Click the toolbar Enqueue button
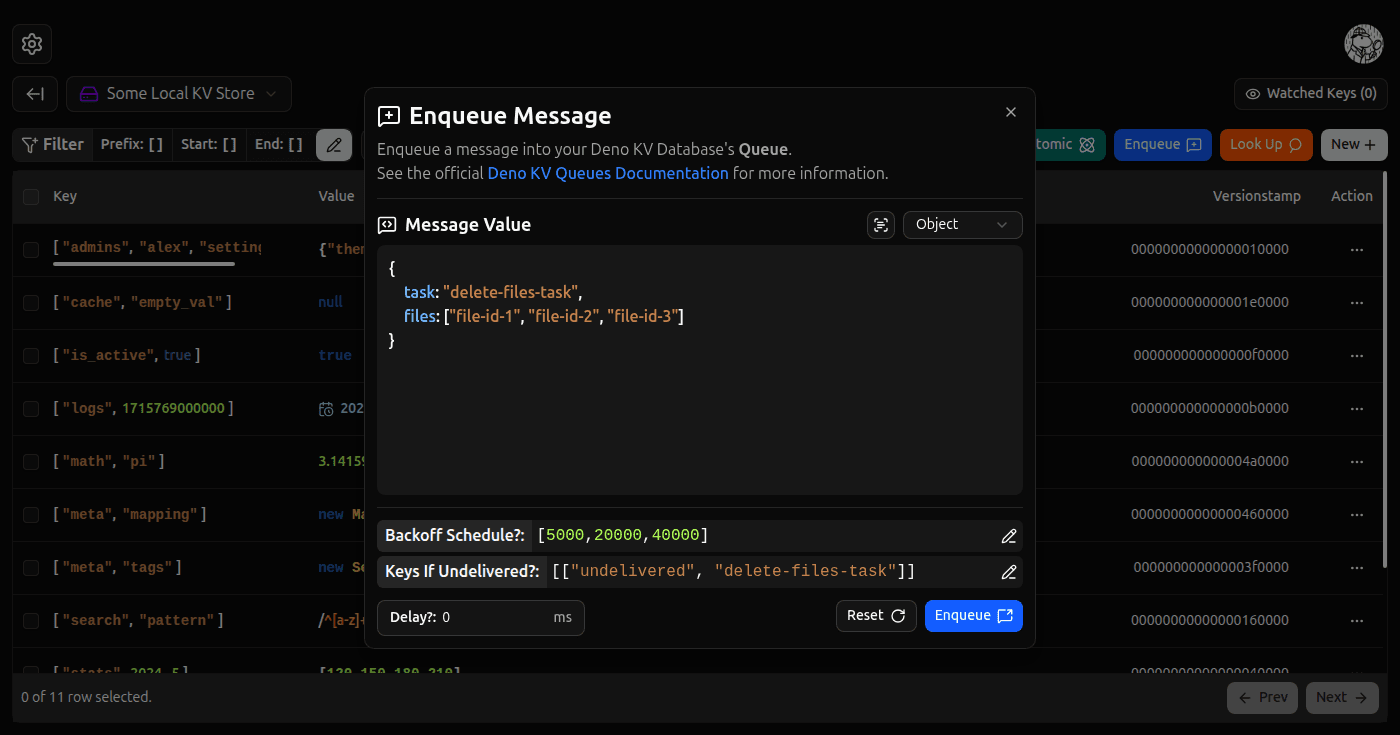This screenshot has height=735, width=1400. click(x=1163, y=145)
